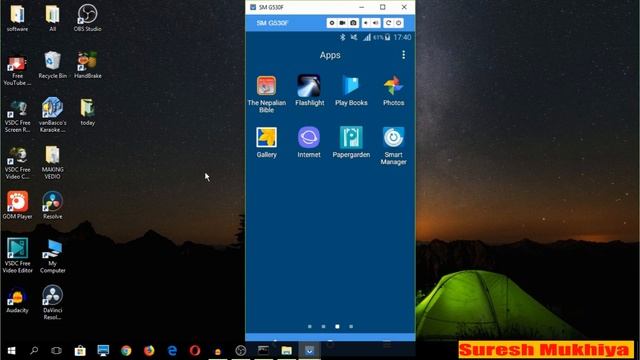Select VSDC Free Video Capture shortcut

click(x=17, y=162)
